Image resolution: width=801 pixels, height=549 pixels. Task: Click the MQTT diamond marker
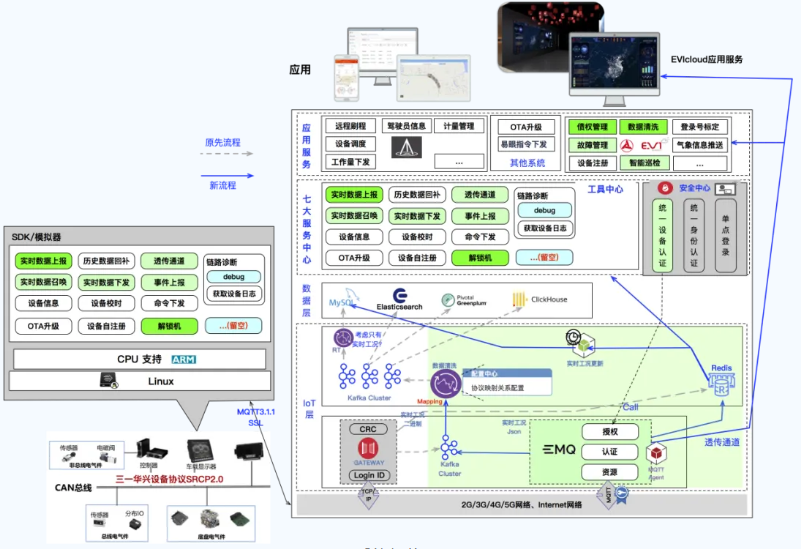608,494
